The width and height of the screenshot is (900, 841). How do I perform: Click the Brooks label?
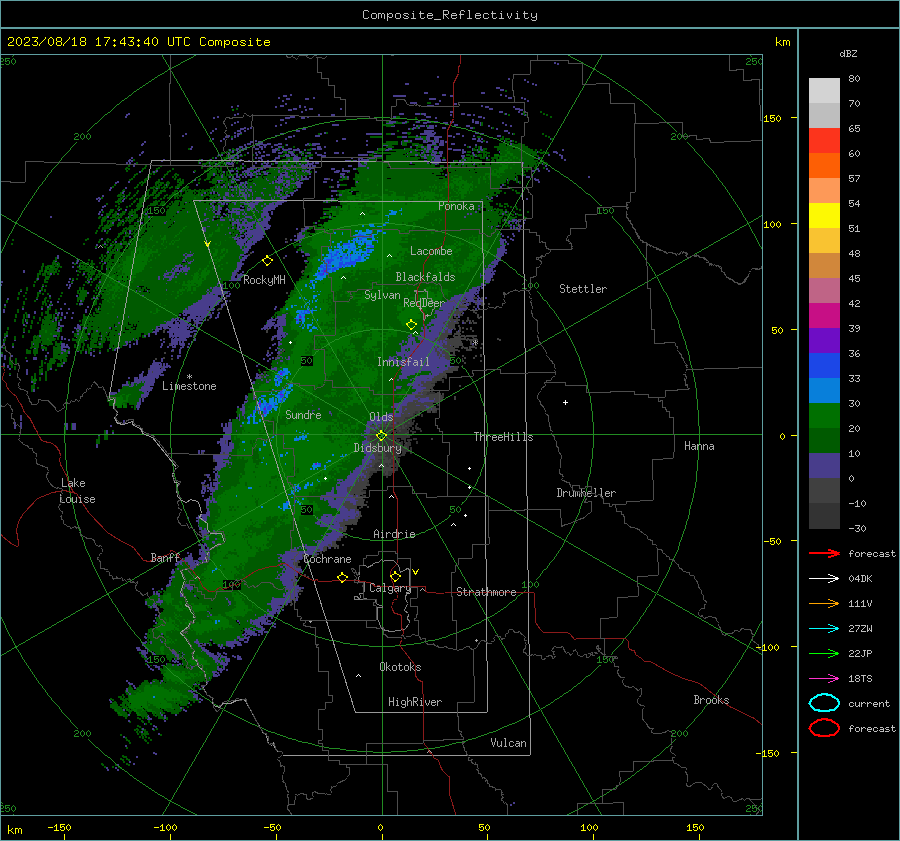tap(711, 700)
